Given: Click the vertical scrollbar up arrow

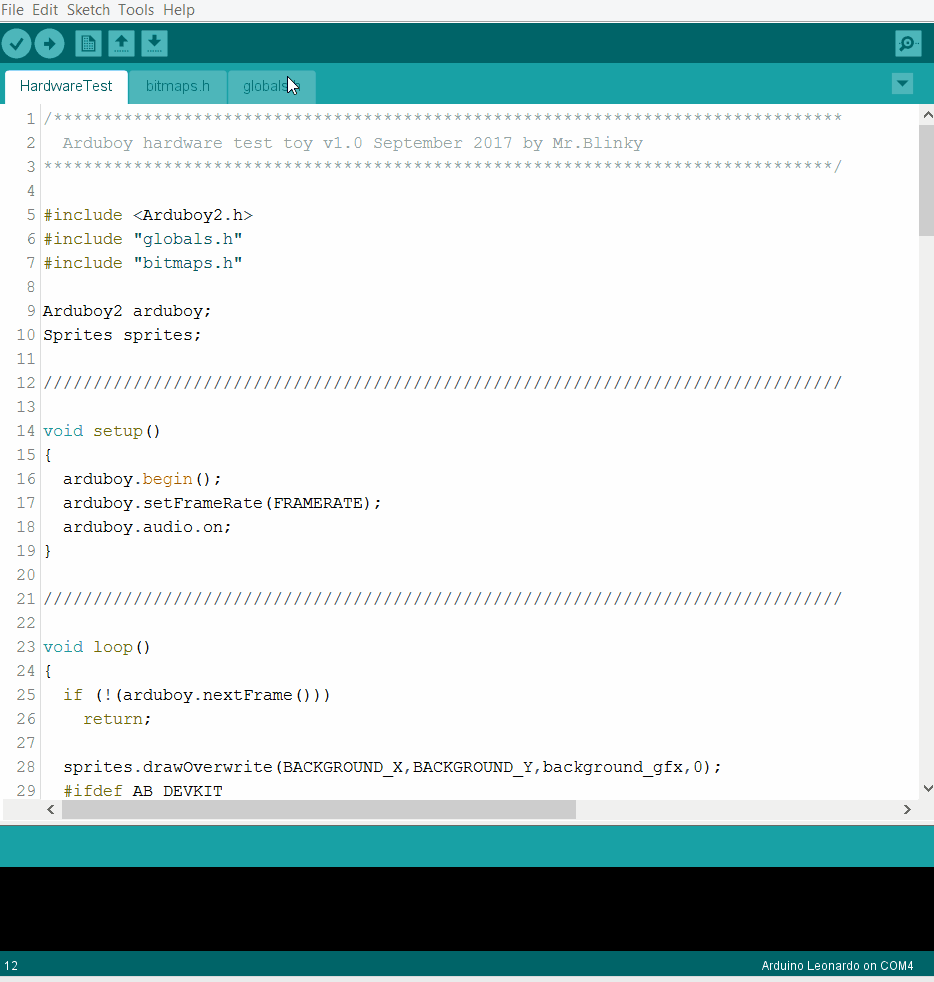Looking at the screenshot, I should click(x=926, y=114).
